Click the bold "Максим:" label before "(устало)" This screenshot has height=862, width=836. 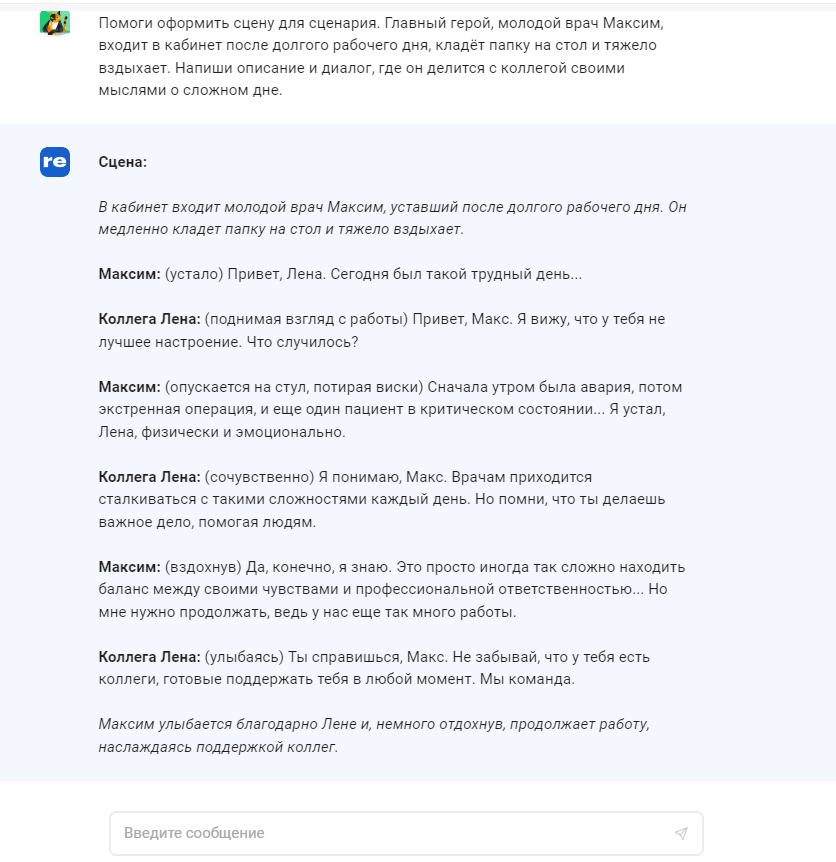point(129,274)
